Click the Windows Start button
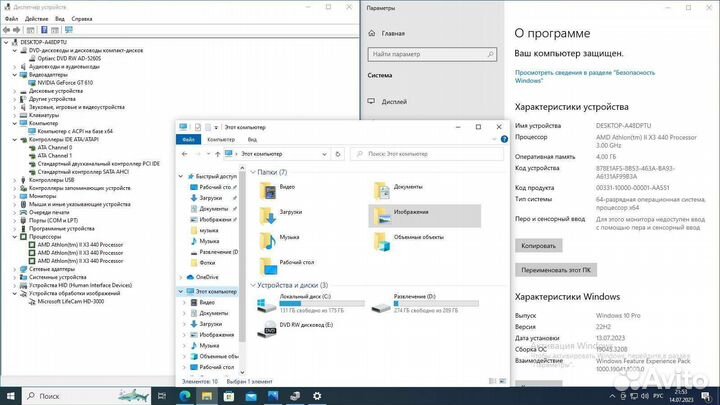 pos(10,396)
